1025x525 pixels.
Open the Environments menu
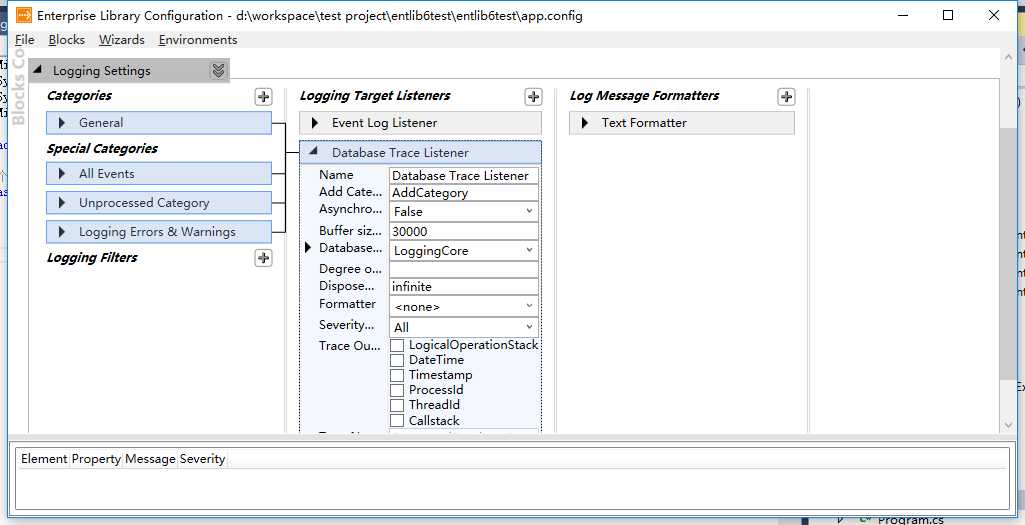point(198,39)
